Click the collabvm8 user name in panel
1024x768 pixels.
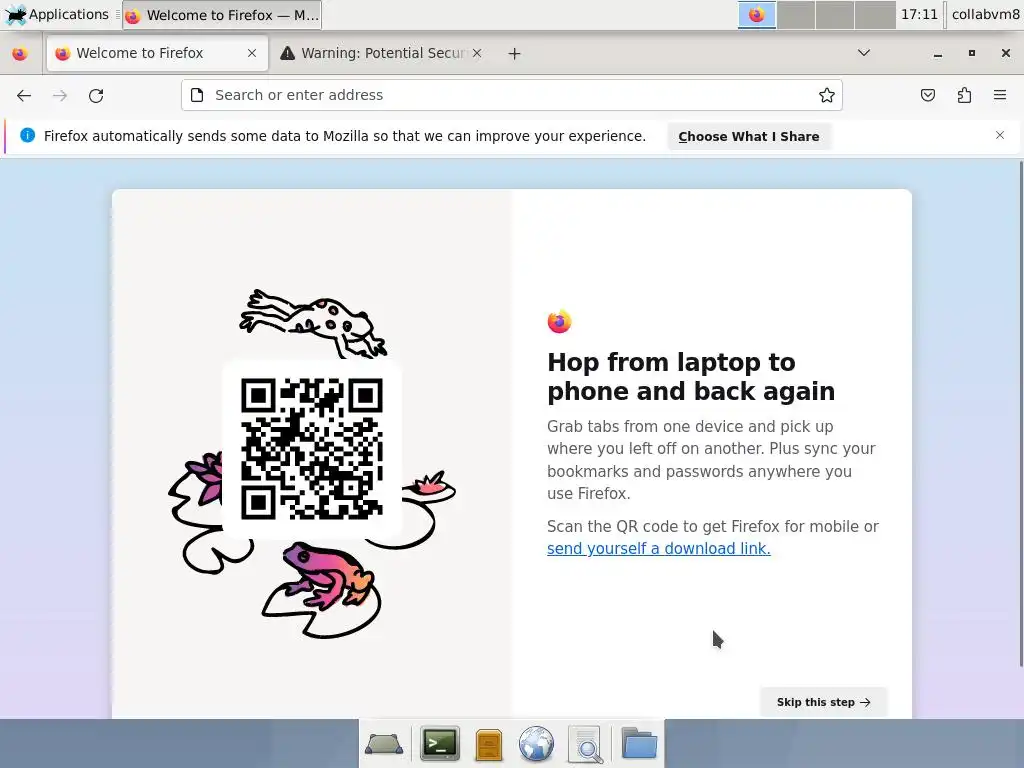[985, 14]
